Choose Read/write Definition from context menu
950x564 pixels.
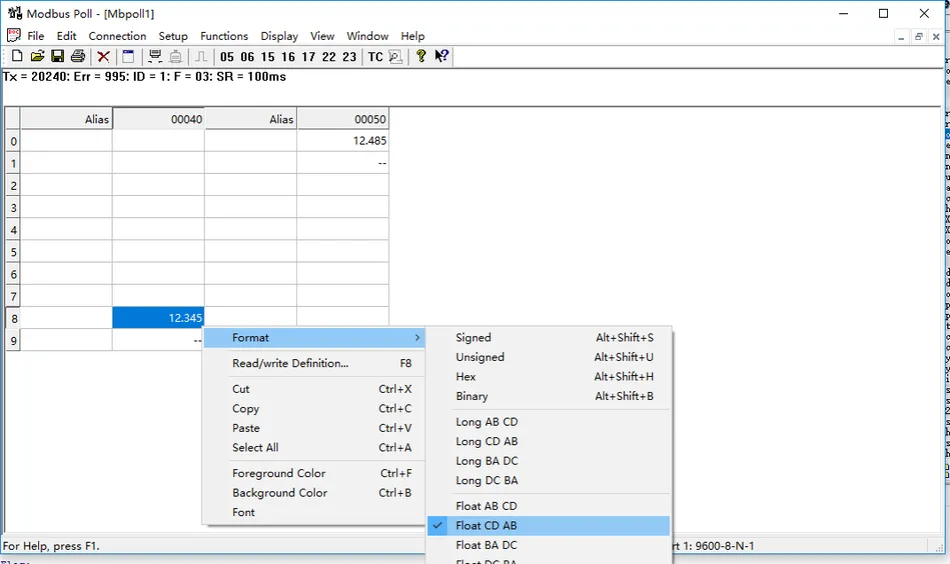point(290,364)
